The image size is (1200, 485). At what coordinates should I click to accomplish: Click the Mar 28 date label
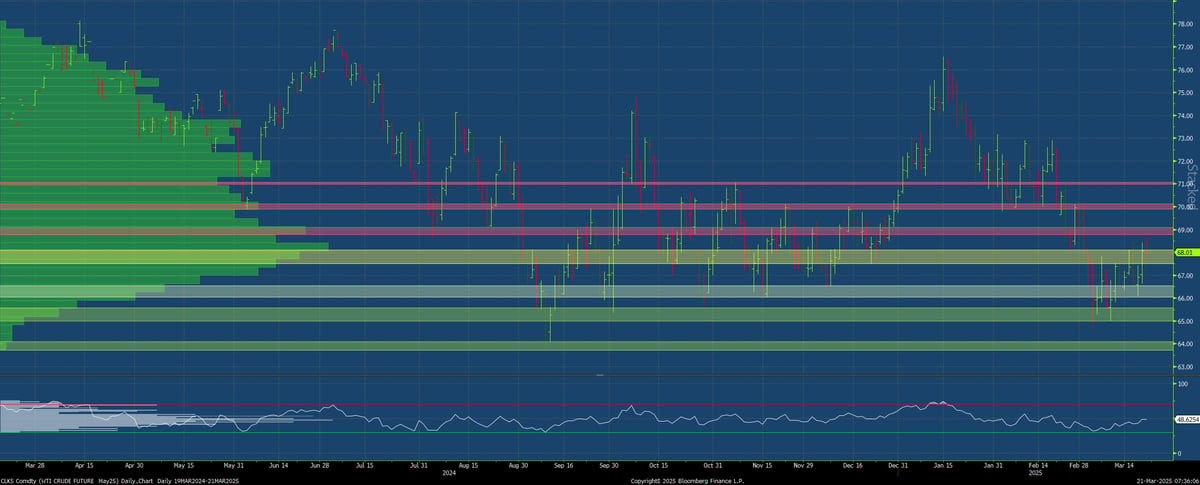click(x=35, y=465)
